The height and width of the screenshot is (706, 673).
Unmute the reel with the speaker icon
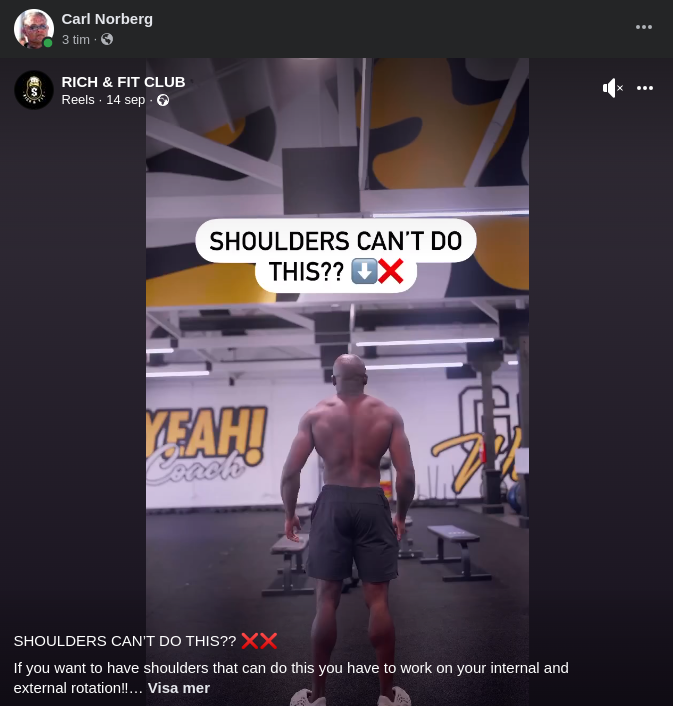(x=613, y=88)
